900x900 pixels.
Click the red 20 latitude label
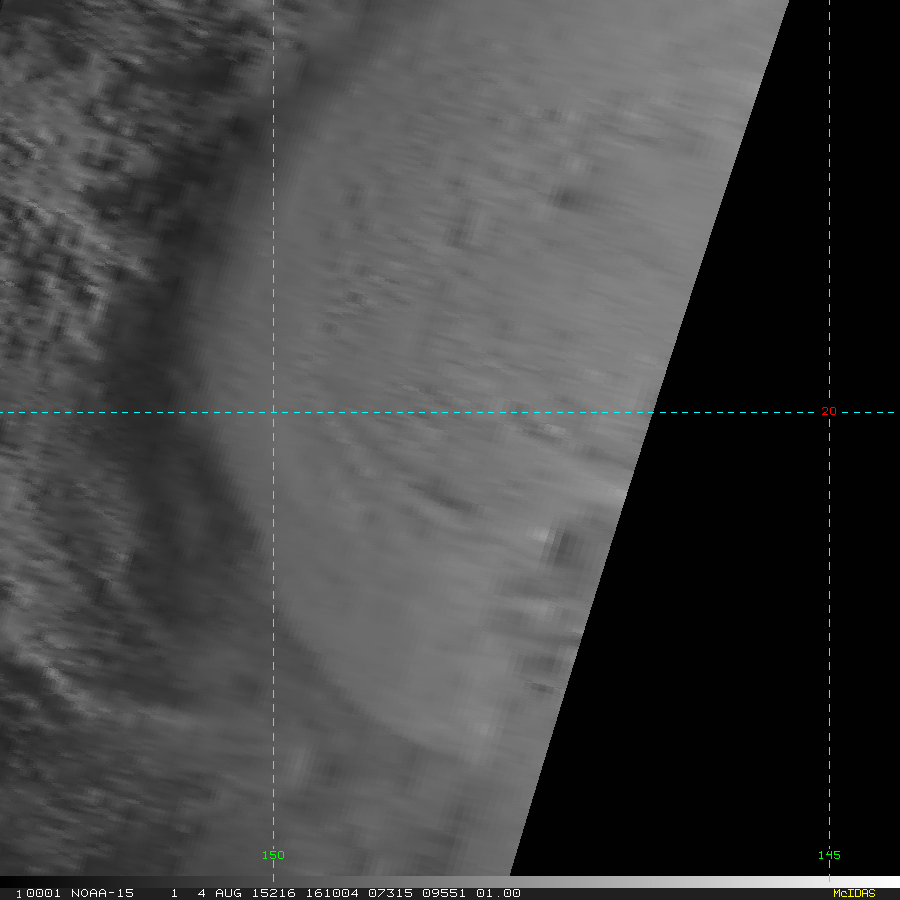click(x=828, y=411)
